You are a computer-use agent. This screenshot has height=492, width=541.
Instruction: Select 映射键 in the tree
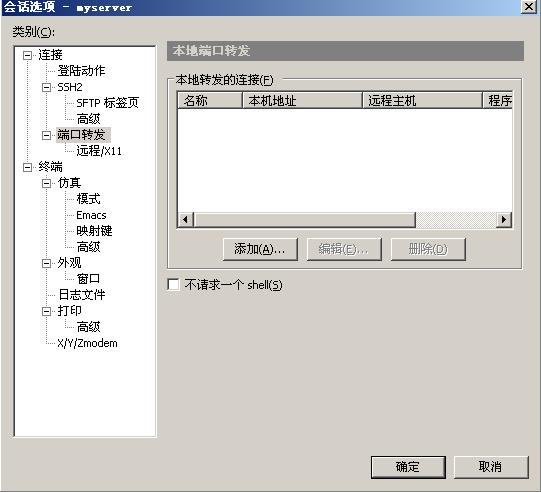94,231
